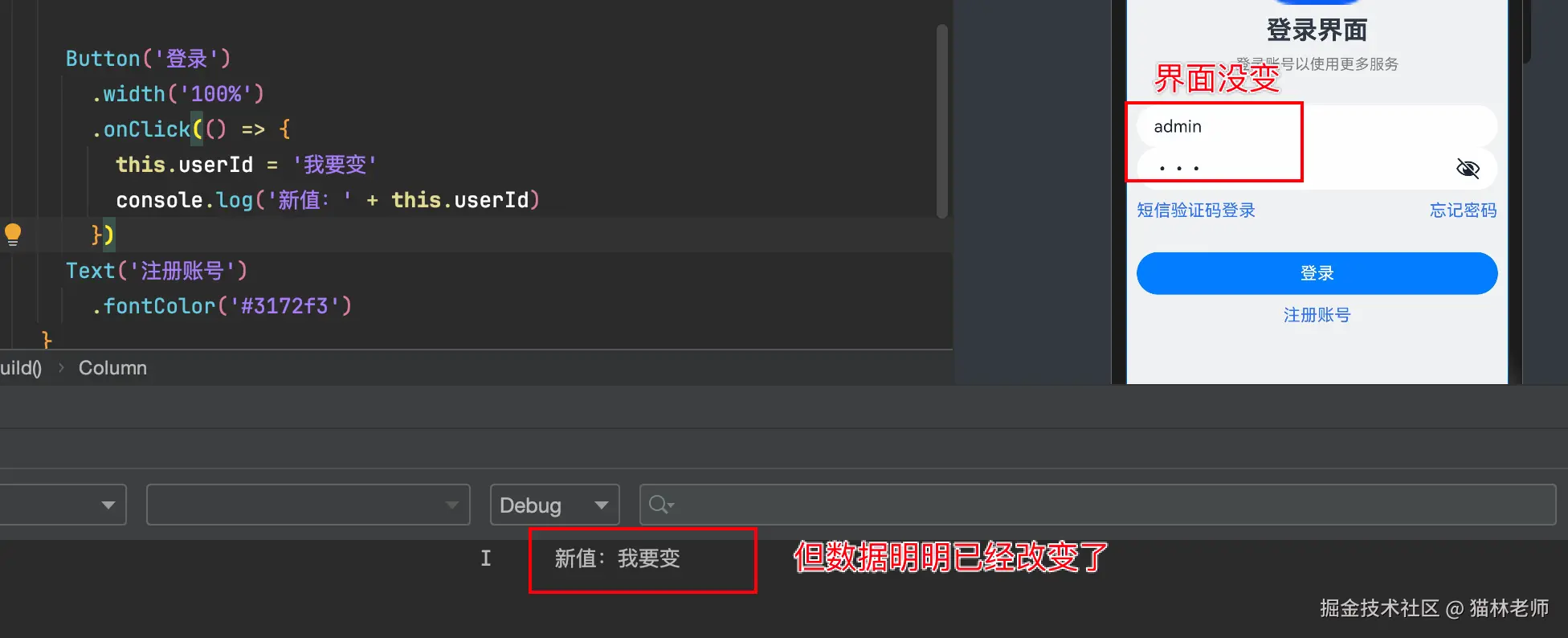Viewport: 1568px width, 638px height.
Task: Open the leftmost dropdown arrow in log panel
Action: [108, 505]
